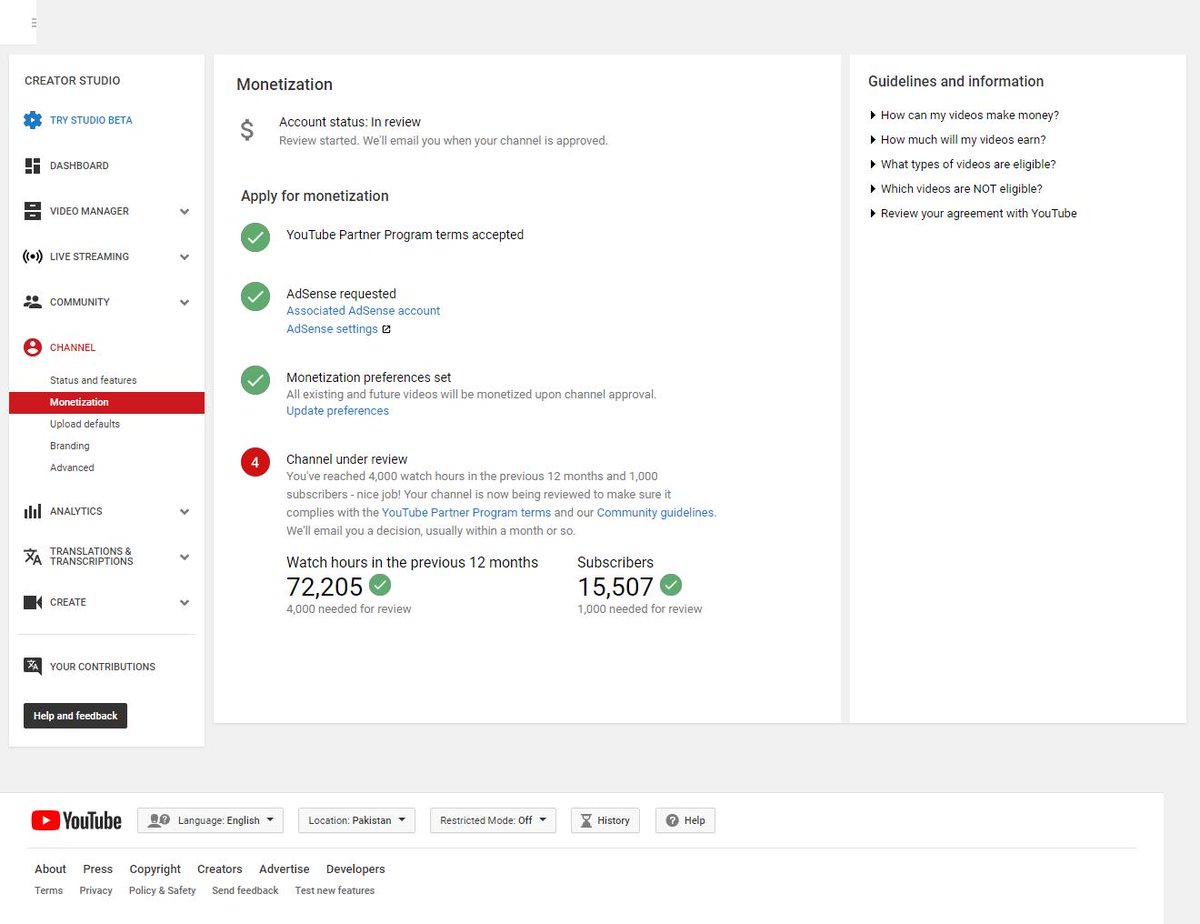Open the Policy & Safety footer link
The width and height of the screenshot is (1200, 924).
(x=162, y=890)
